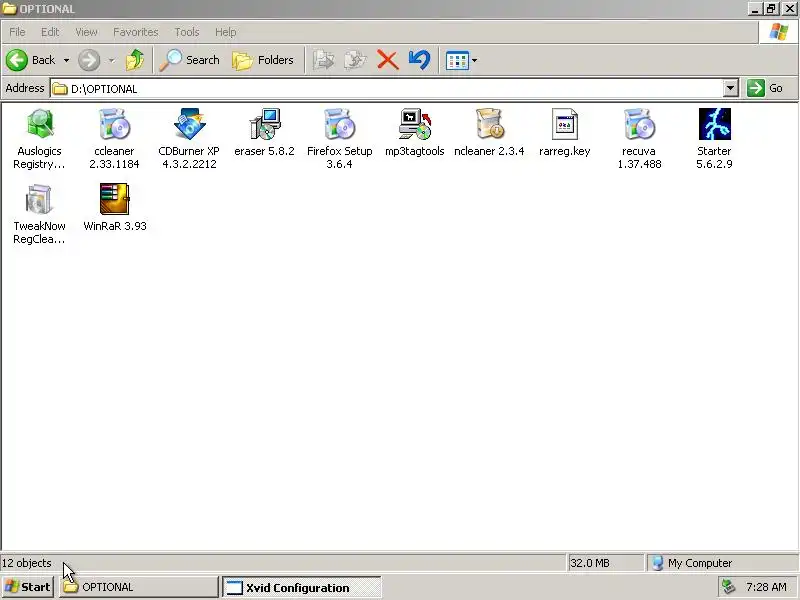Click 'My Computer' status bar zone
800x600 pixels.
point(722,563)
